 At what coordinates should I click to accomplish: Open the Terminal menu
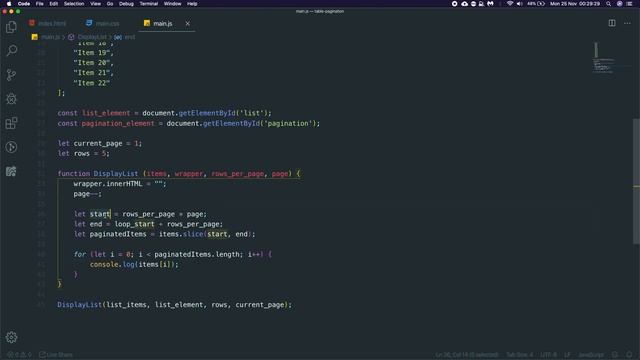pos(149,4)
